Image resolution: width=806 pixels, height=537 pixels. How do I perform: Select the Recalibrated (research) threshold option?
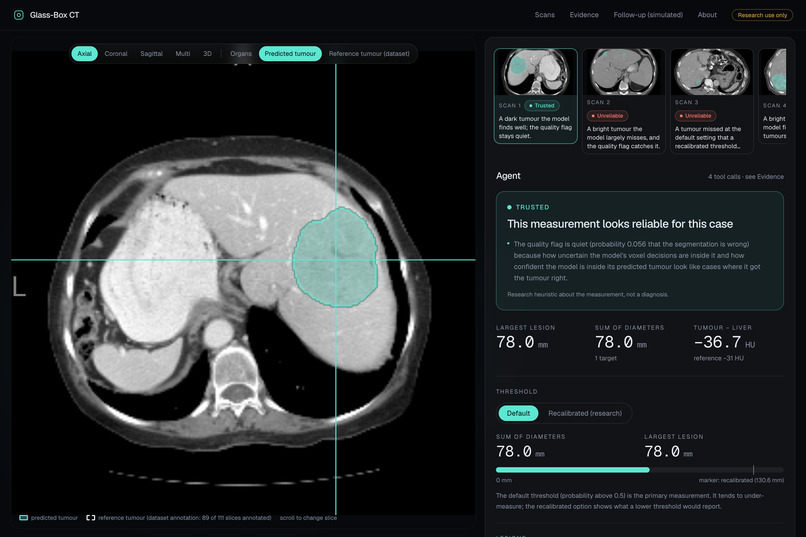coord(585,413)
